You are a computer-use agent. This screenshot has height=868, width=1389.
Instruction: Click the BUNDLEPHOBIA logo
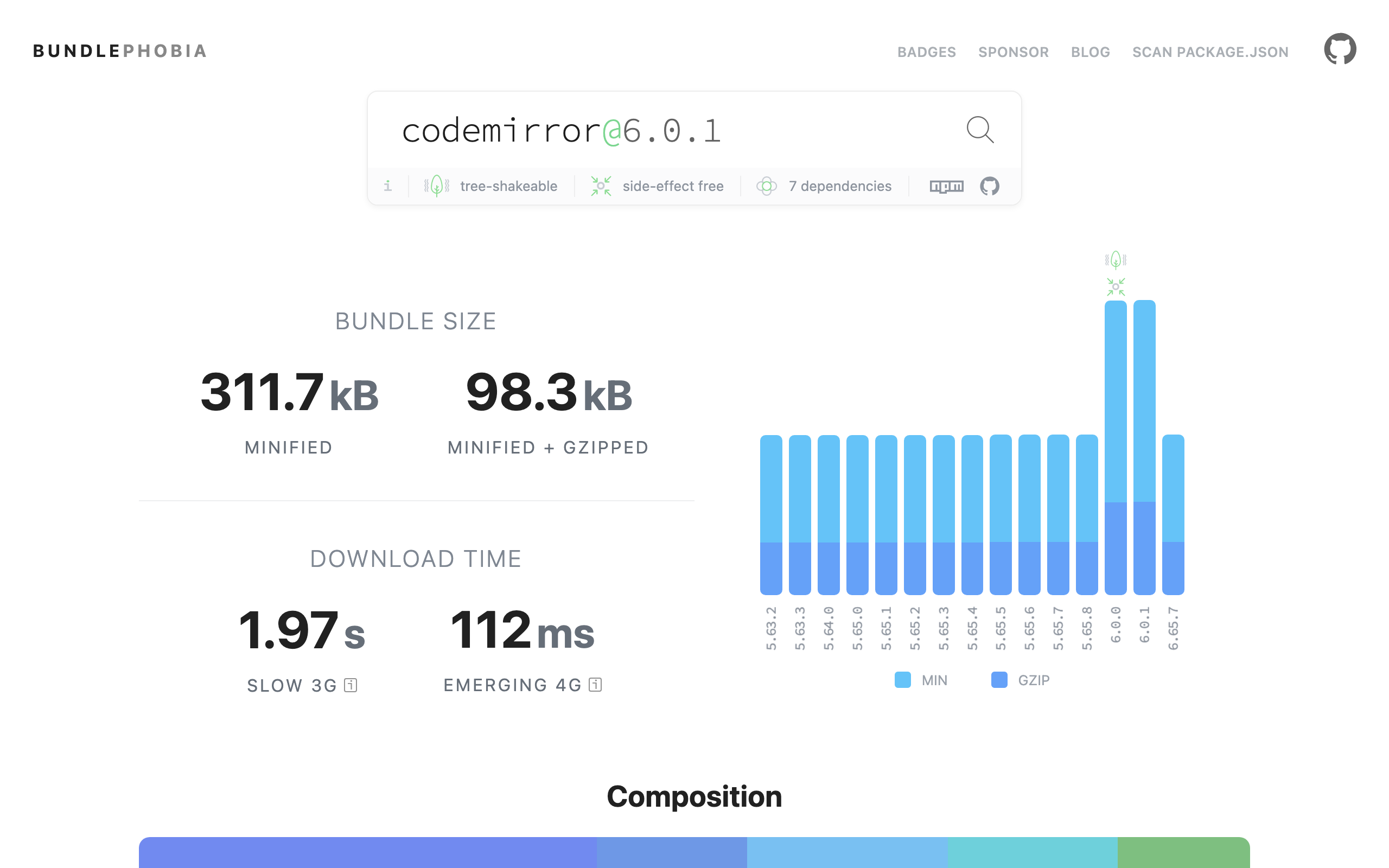pos(119,50)
